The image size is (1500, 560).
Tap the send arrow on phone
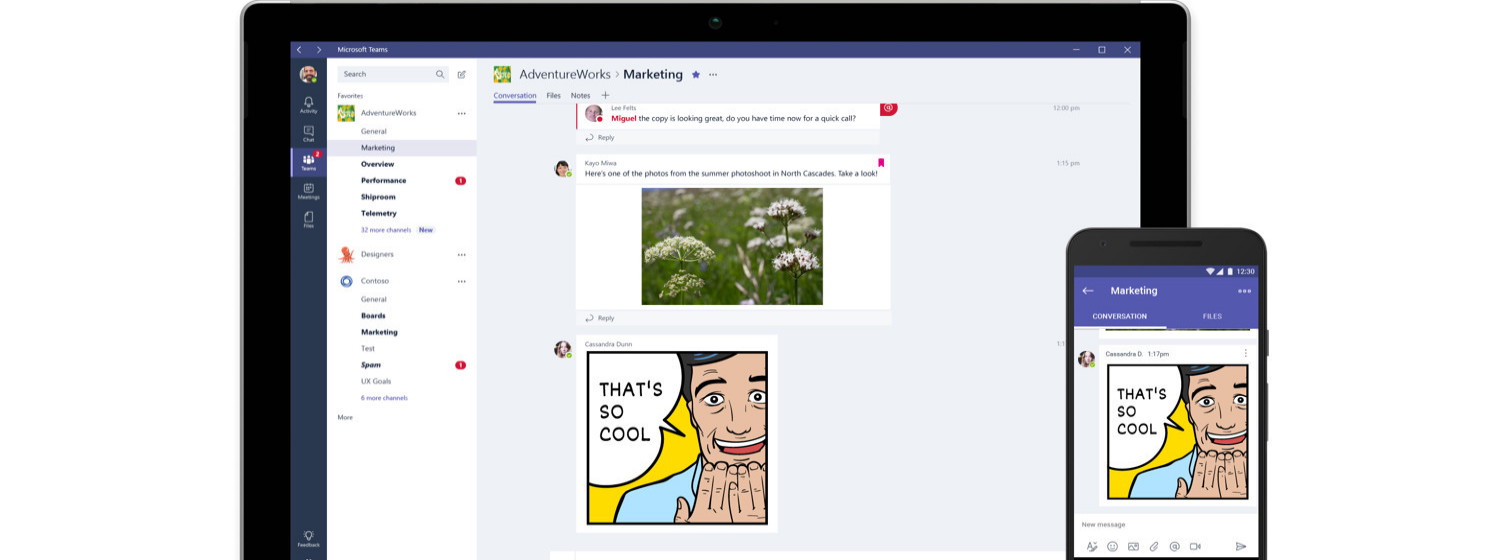[x=1241, y=547]
